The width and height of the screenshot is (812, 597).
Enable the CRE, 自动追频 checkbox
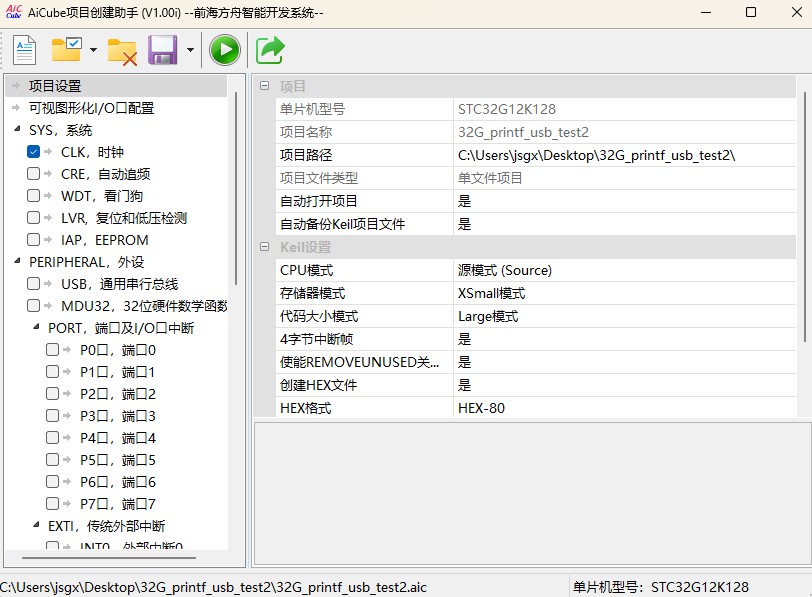pyautogui.click(x=33, y=173)
